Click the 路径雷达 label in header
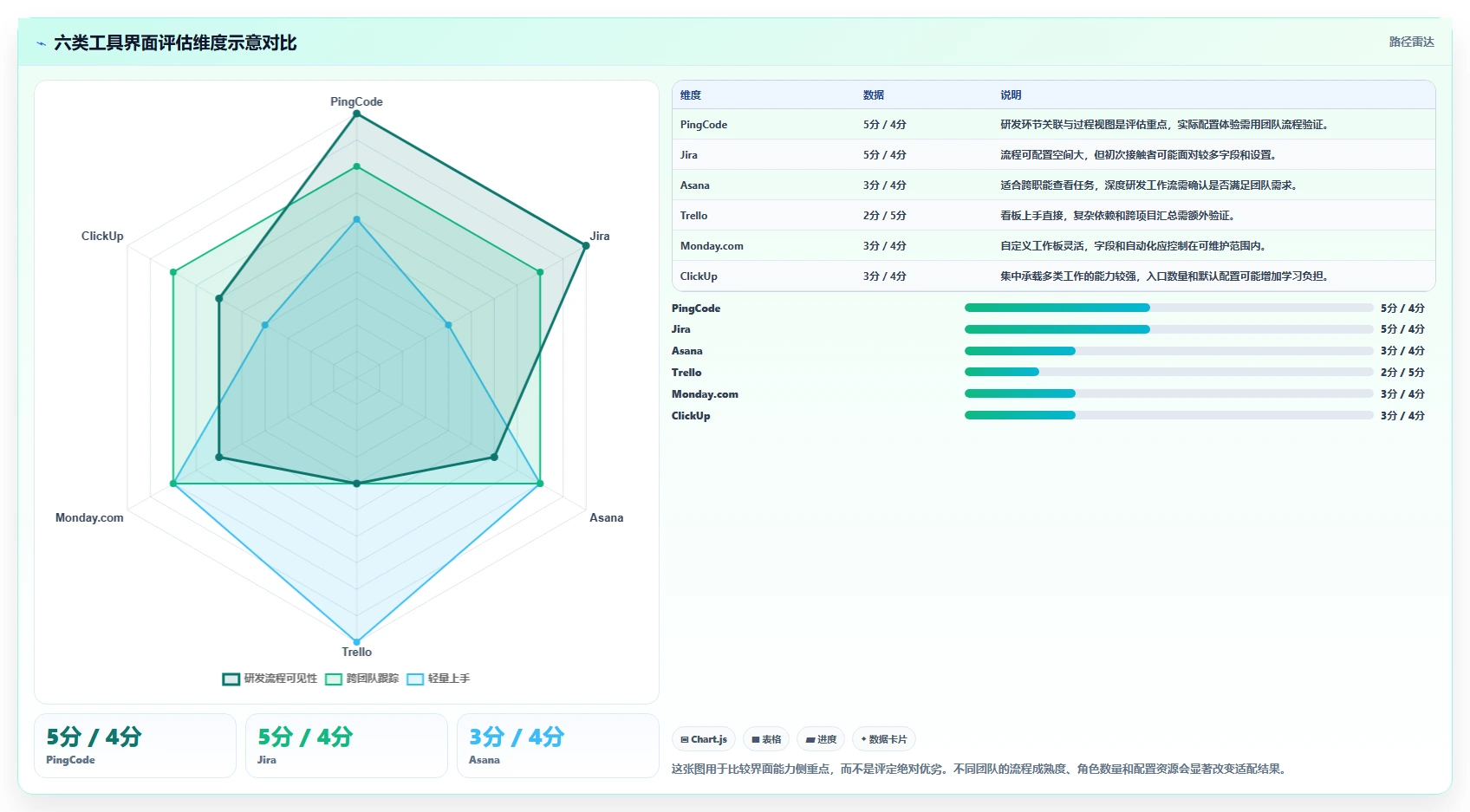The width and height of the screenshot is (1470, 812). 1411,42
